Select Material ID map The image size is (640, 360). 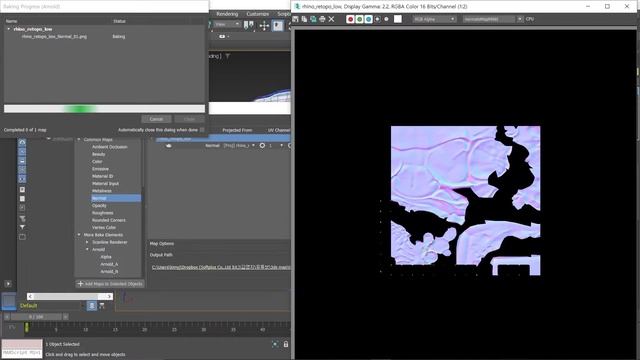(102, 176)
